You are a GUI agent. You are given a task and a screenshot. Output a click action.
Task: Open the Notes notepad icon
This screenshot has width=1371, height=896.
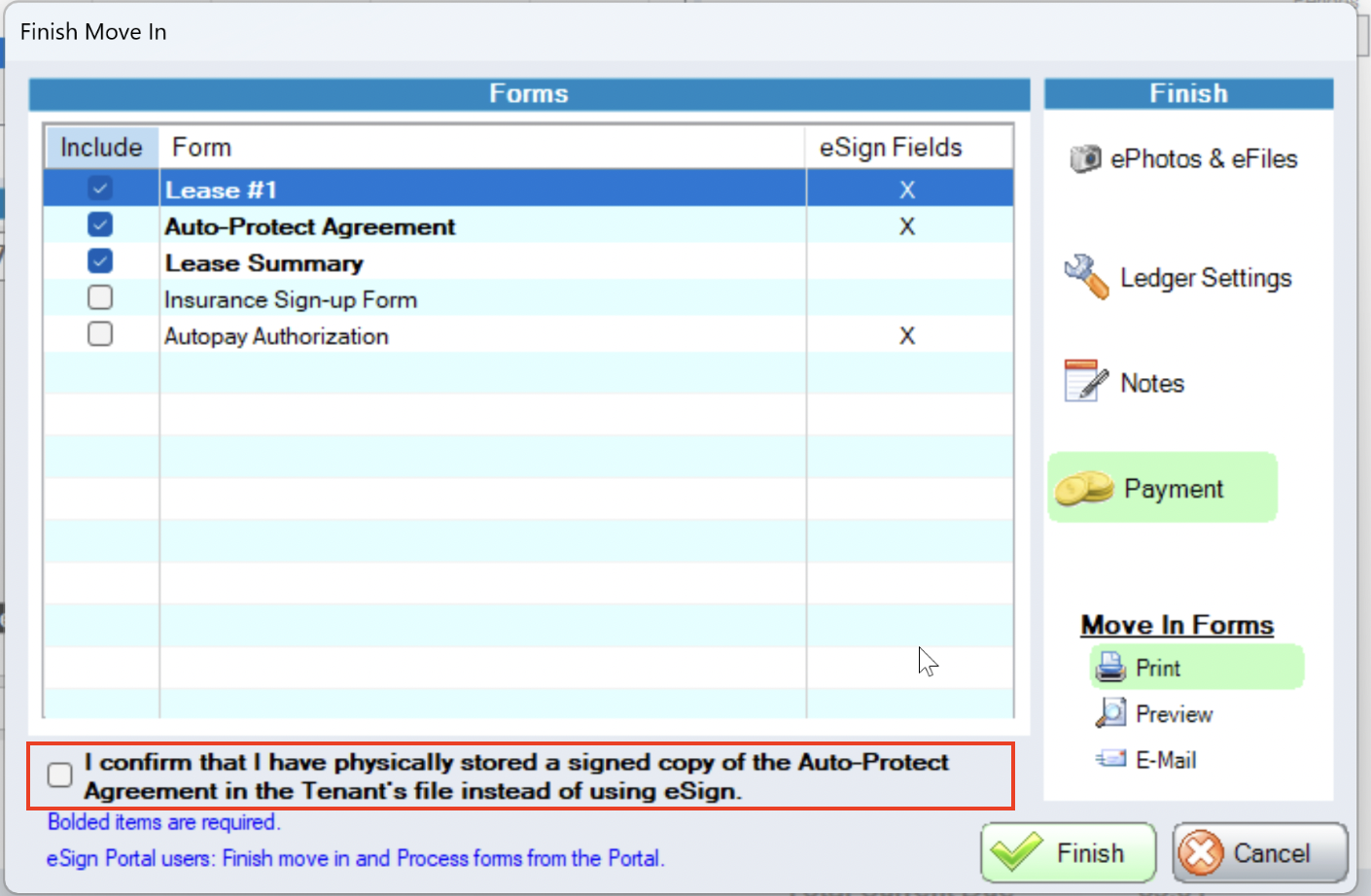[1086, 381]
